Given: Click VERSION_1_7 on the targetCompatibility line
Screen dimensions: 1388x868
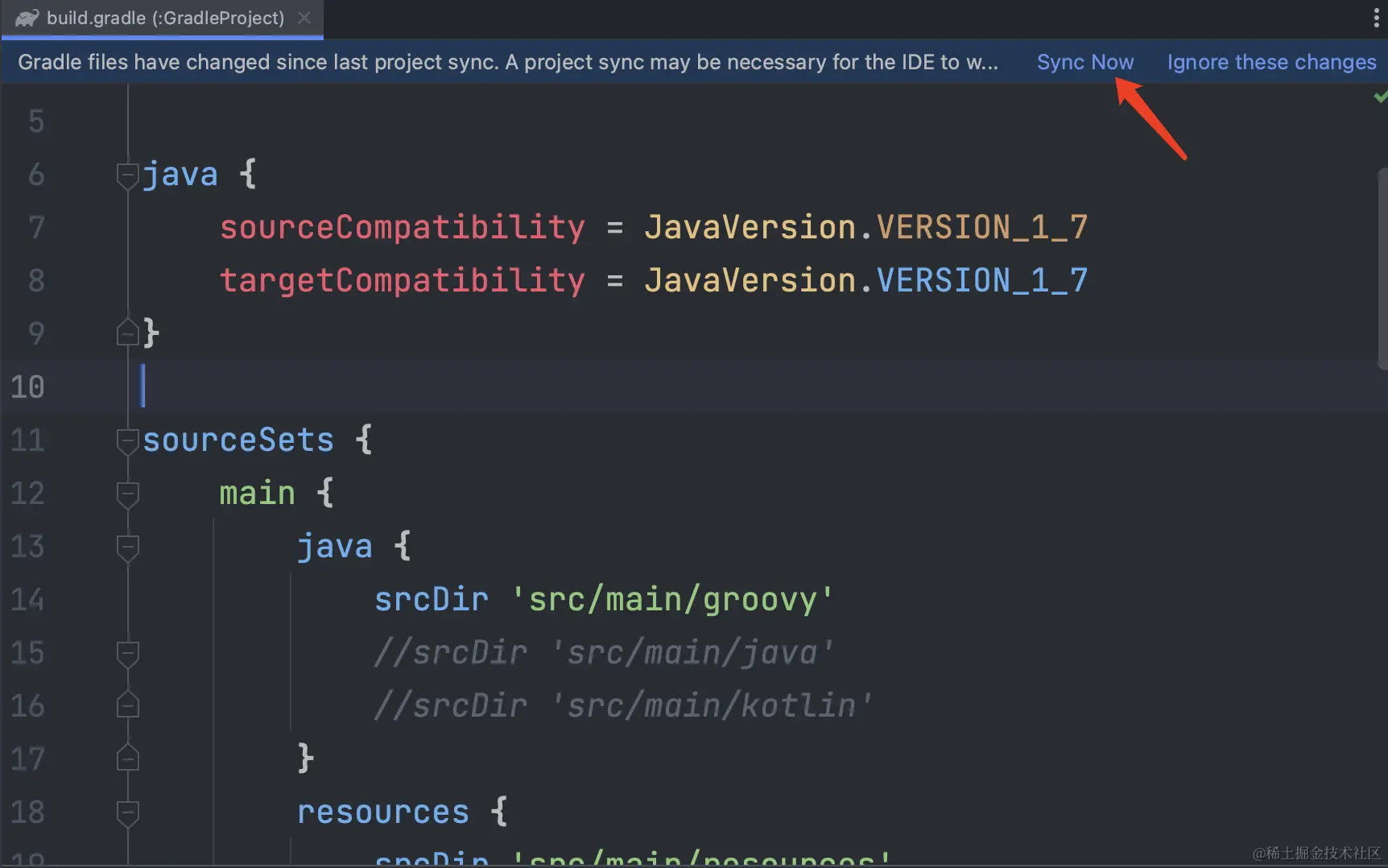Looking at the screenshot, I should pos(981,281).
